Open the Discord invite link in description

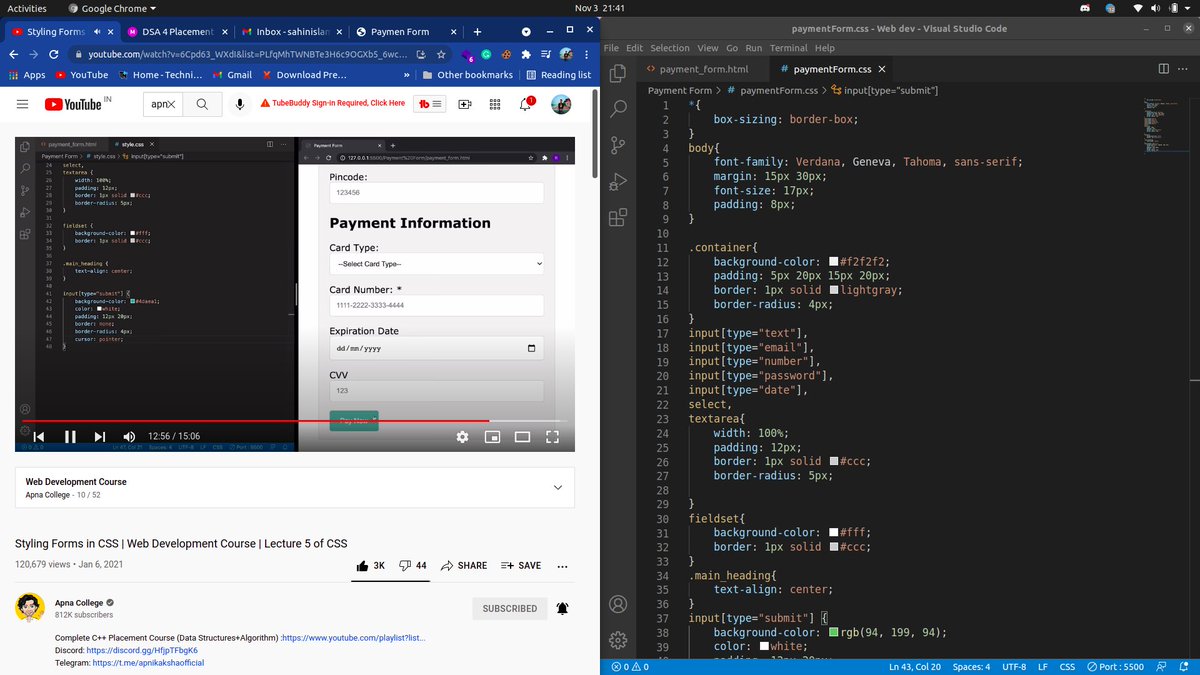click(x=142, y=650)
